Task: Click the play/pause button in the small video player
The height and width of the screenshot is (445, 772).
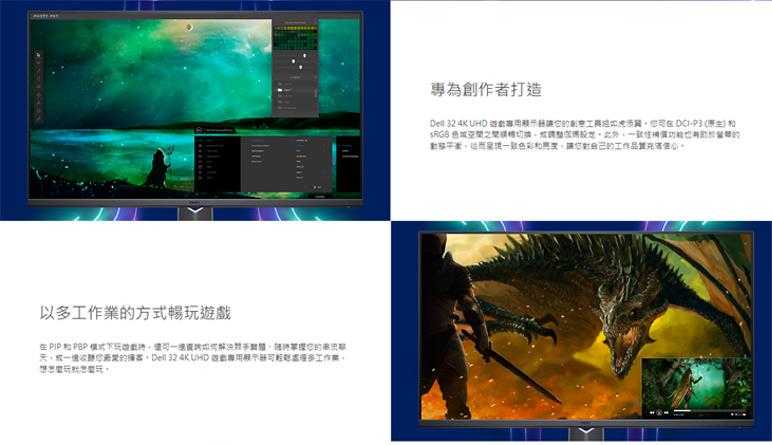Action: click(x=659, y=412)
